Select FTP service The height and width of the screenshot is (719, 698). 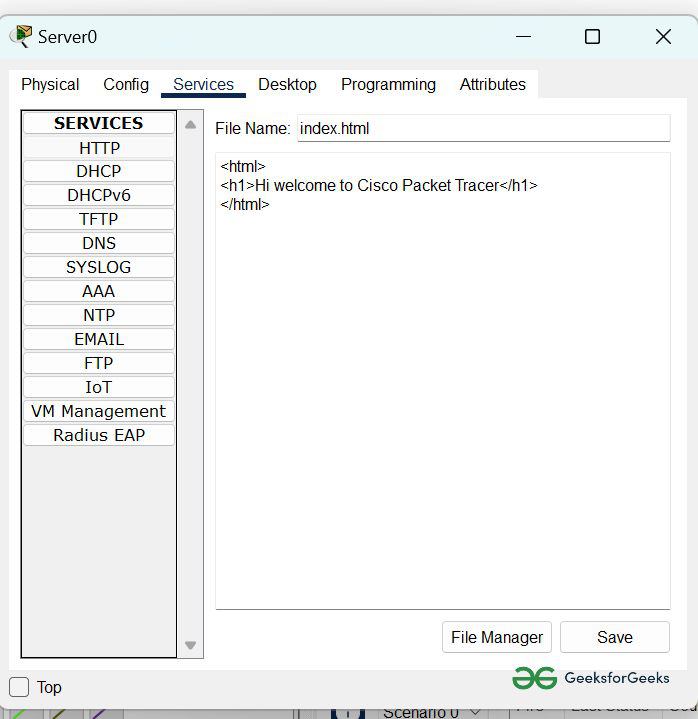pos(99,363)
